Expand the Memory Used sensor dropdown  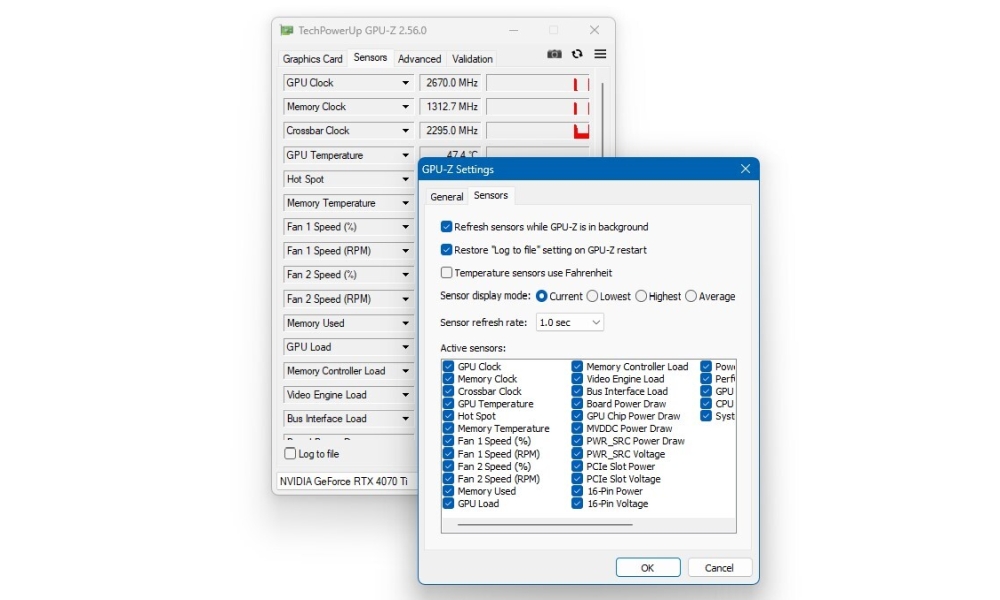pos(405,323)
